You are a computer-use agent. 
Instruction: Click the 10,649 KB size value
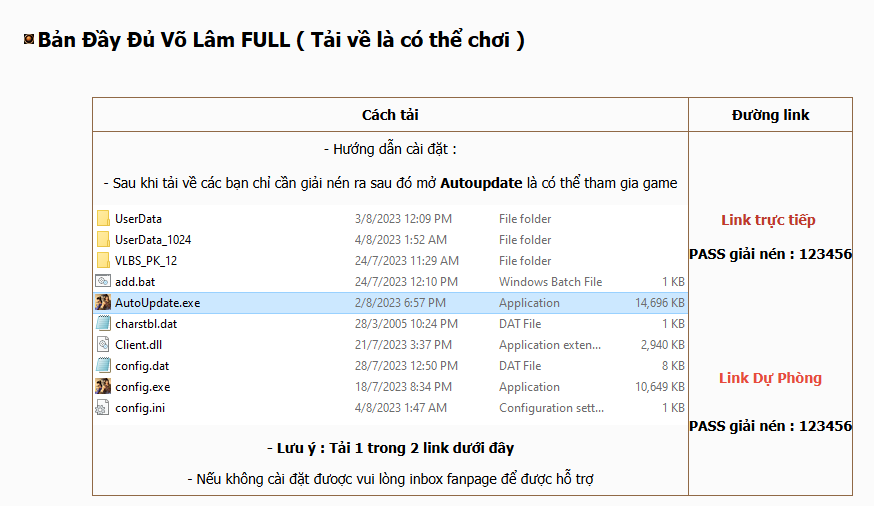(660, 387)
